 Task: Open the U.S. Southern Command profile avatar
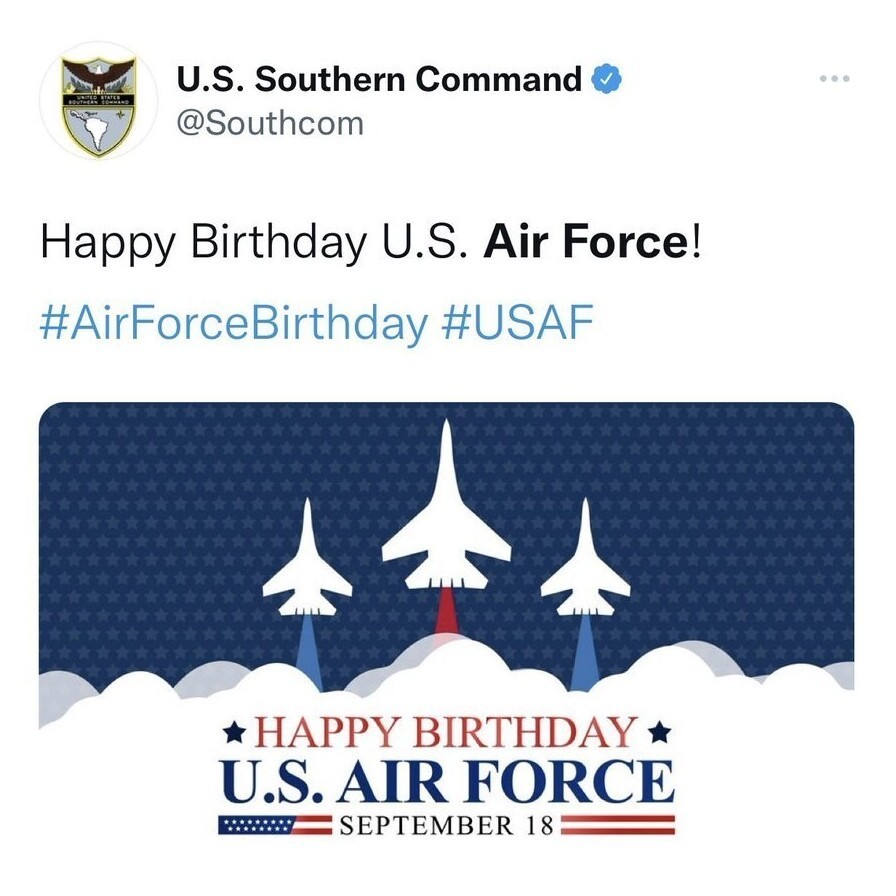(98, 101)
